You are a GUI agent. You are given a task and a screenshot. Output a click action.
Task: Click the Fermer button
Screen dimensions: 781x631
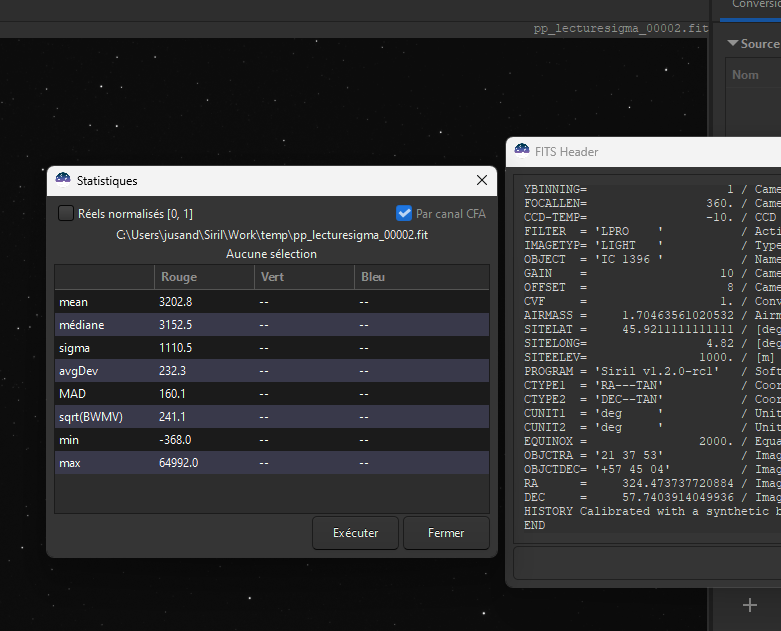pos(446,533)
